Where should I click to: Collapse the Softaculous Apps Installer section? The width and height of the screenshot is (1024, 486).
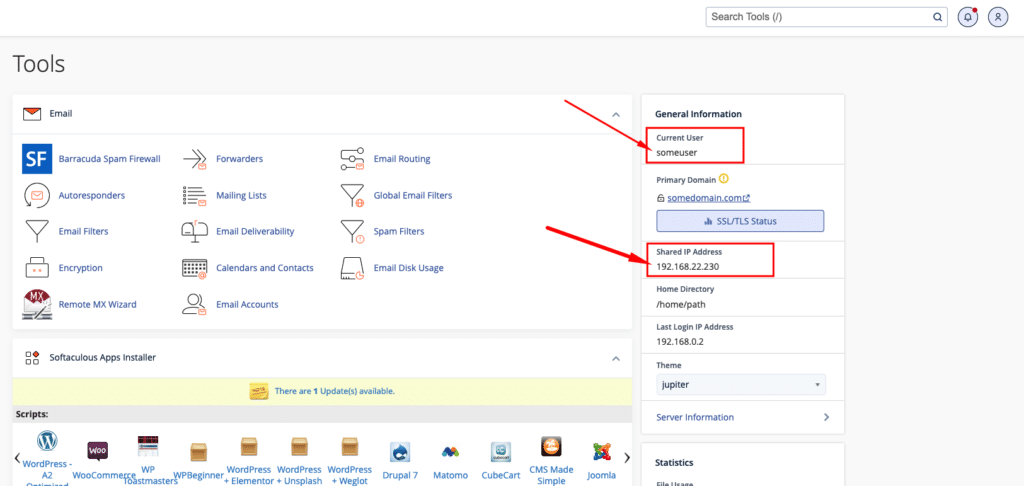point(616,357)
